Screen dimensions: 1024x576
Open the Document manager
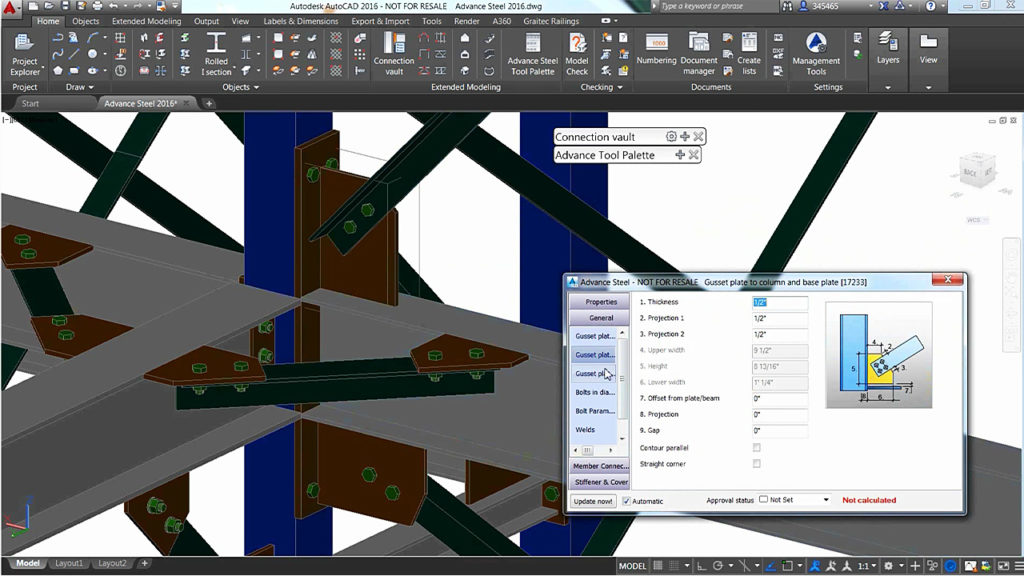pos(699,55)
